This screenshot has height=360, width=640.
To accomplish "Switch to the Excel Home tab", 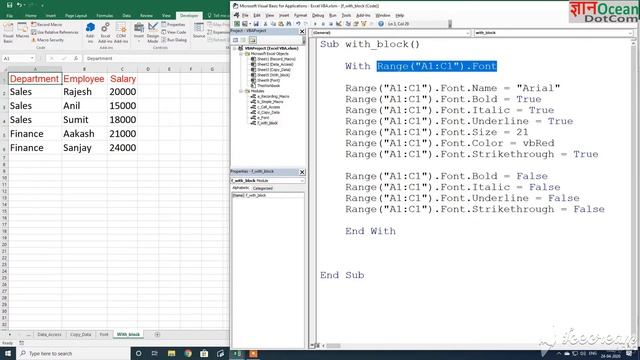I will [31, 16].
